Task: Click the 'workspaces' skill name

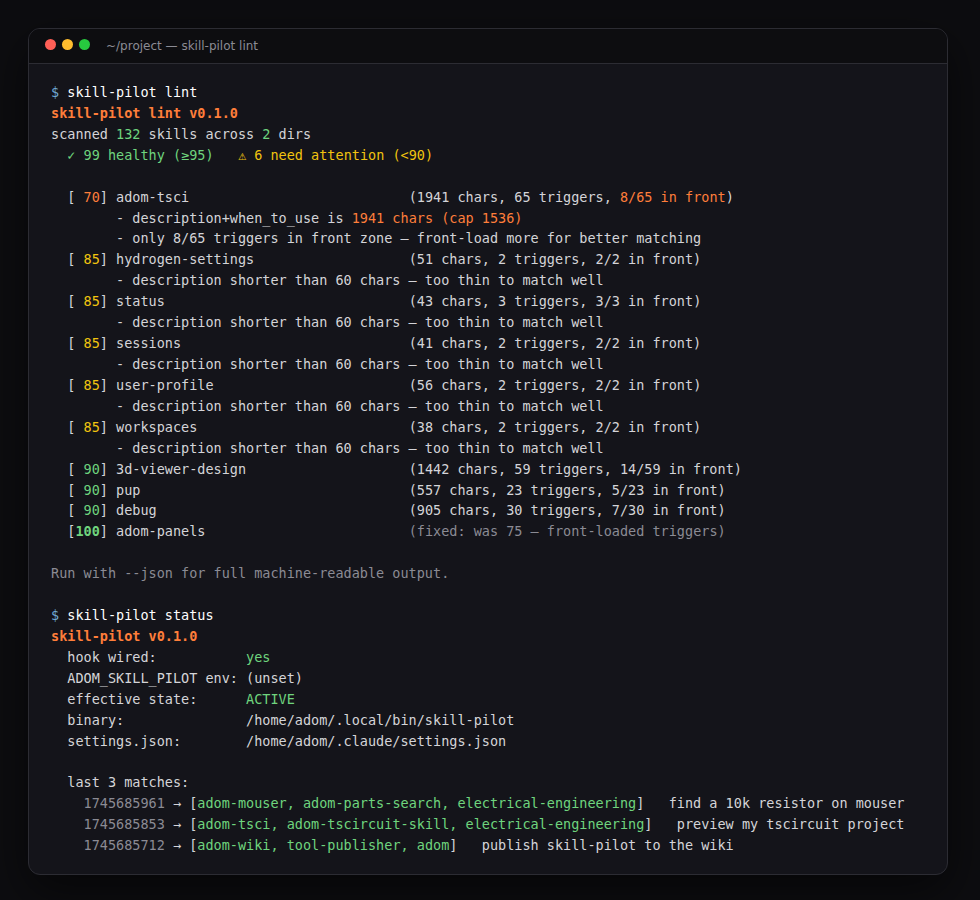Action: 156,428
